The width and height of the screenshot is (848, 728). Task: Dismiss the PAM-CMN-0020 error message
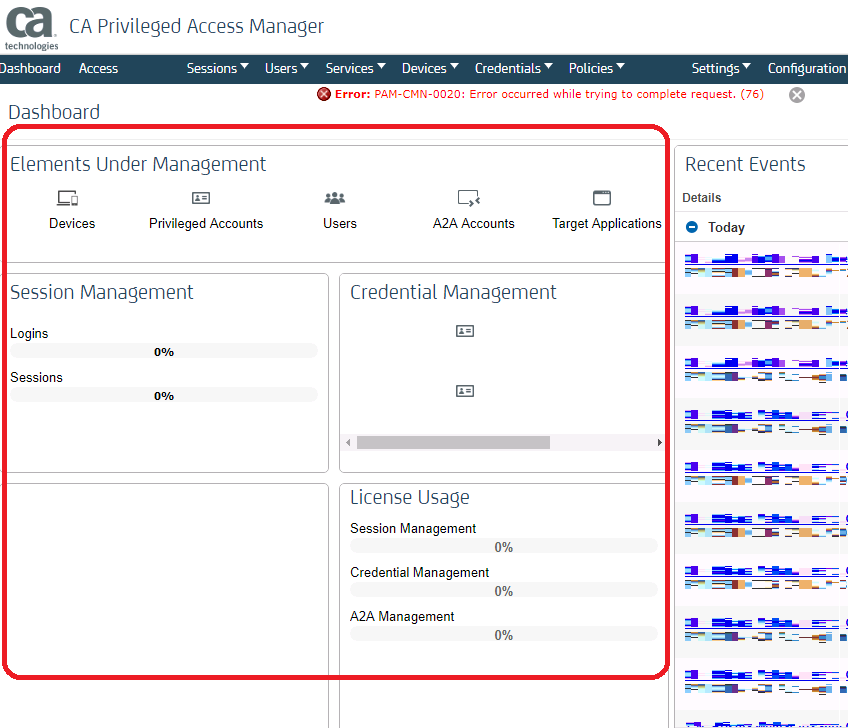tap(797, 95)
